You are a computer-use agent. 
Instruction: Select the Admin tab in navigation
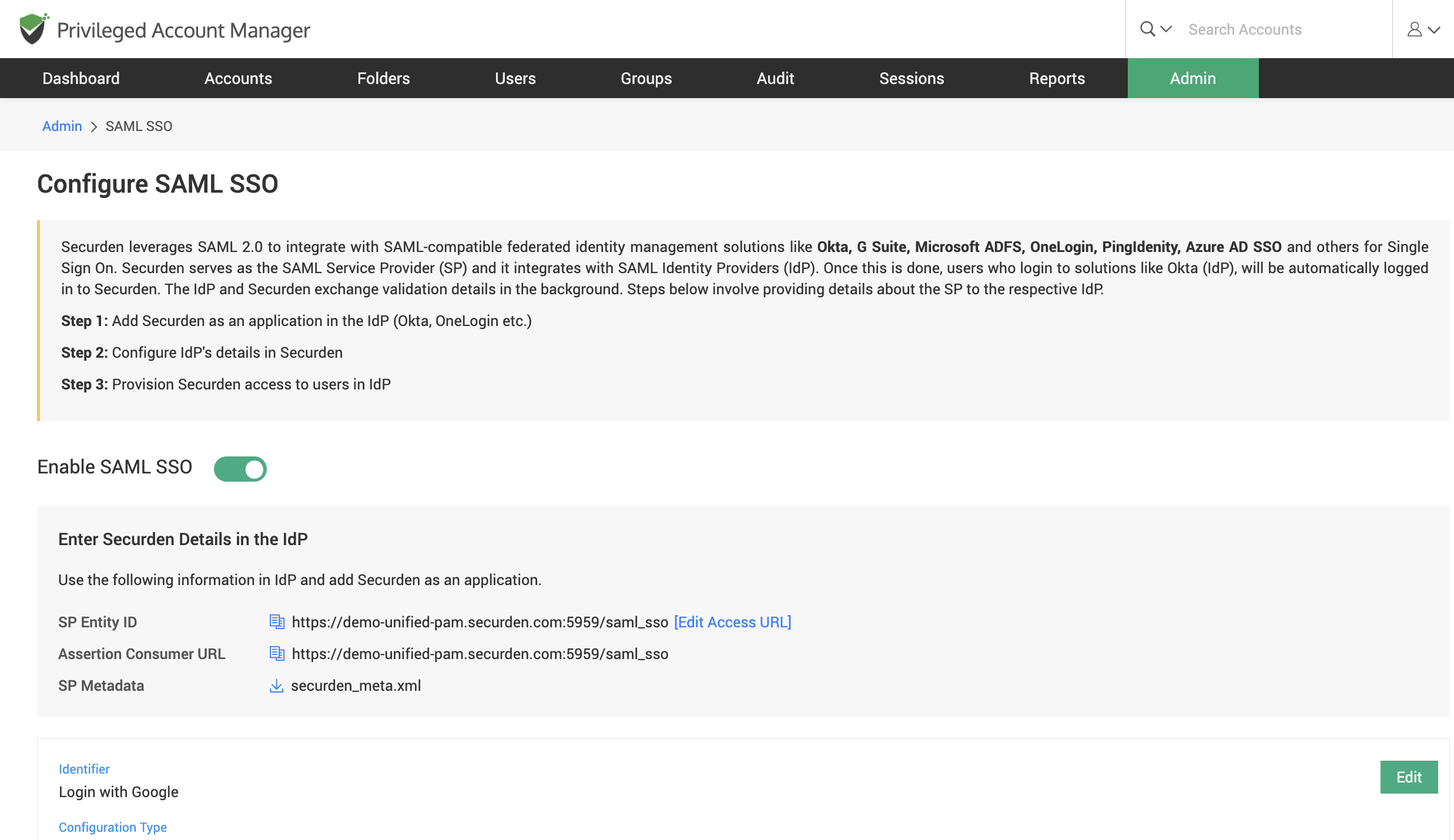pos(1193,78)
